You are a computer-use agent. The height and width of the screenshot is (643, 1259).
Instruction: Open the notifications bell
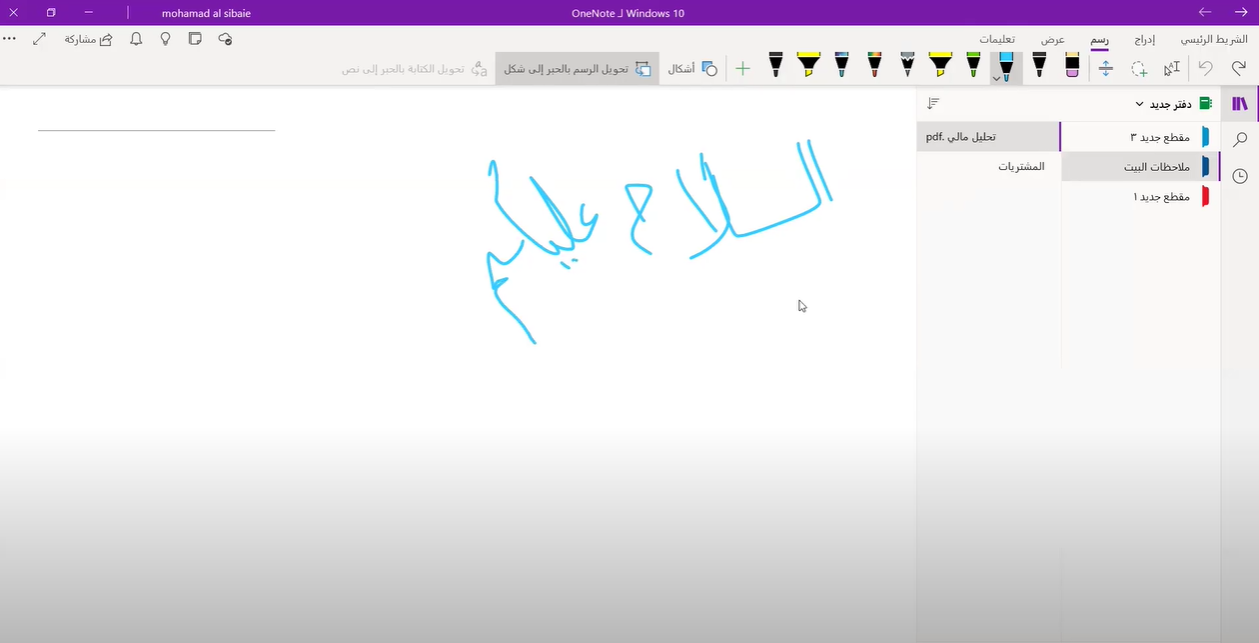[136, 39]
